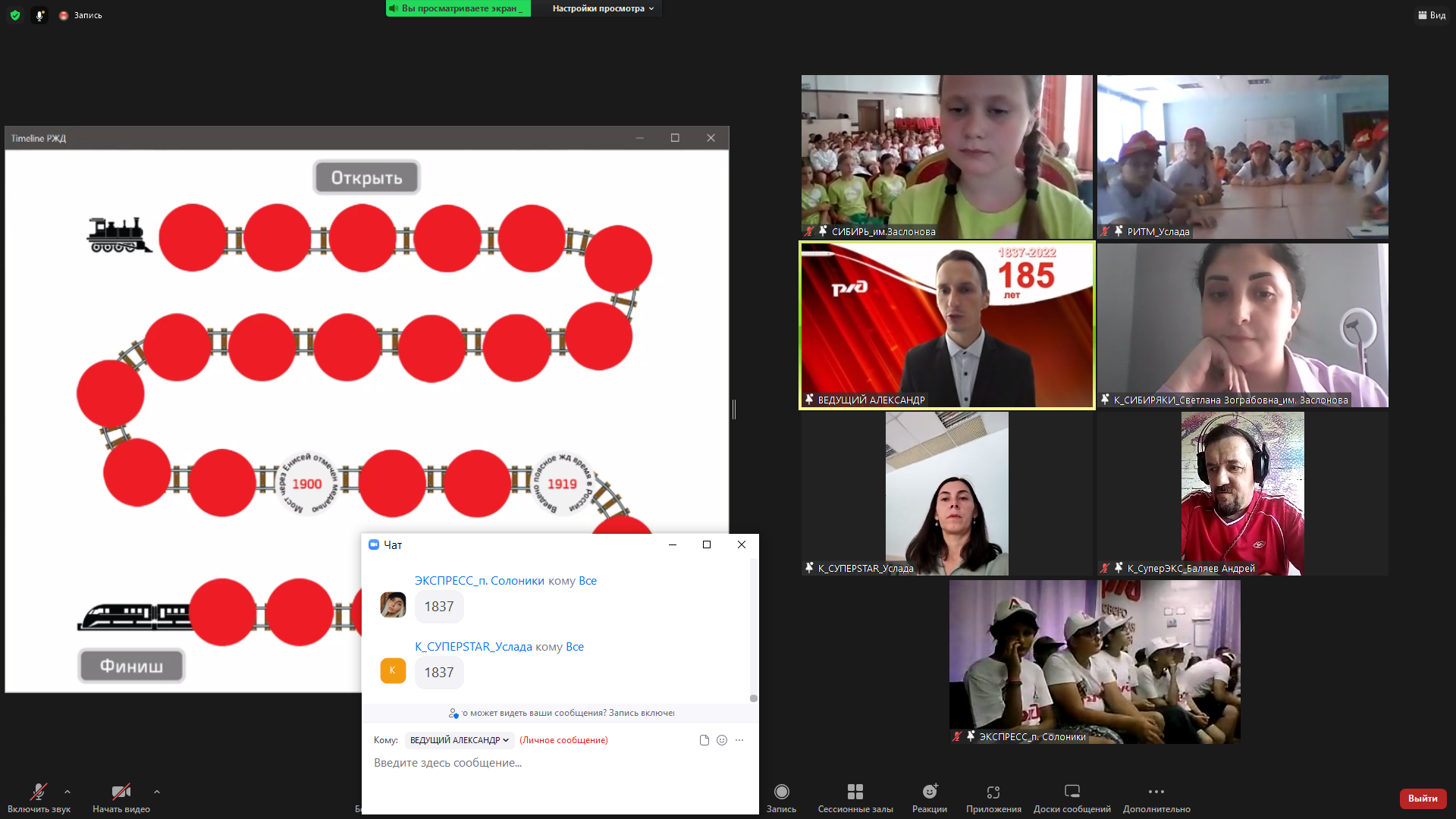Click the red Выйти leave button
Image resolution: width=1456 pixels, height=819 pixels.
(x=1423, y=799)
